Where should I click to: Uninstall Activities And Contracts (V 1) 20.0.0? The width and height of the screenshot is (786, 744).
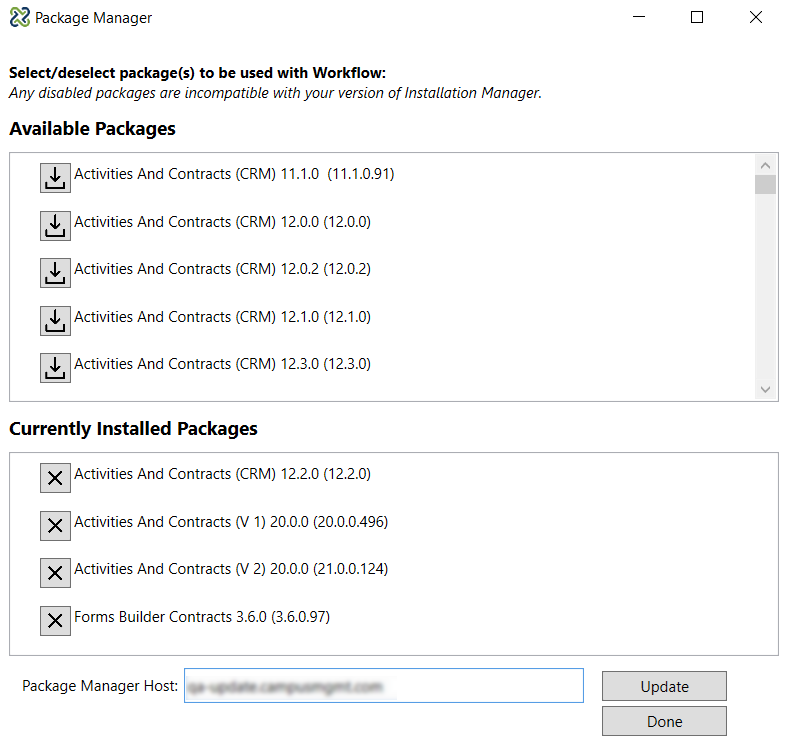tap(55, 525)
